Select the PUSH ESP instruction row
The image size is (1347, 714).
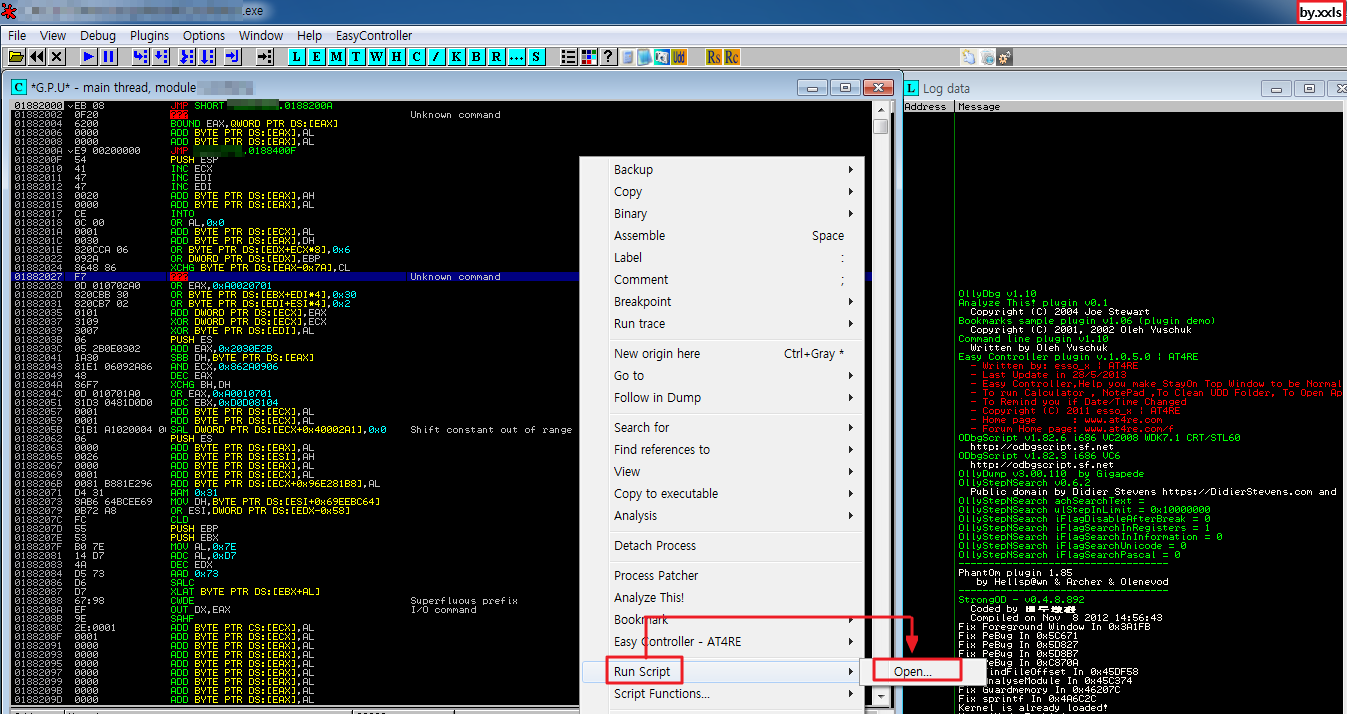click(x=440, y=158)
